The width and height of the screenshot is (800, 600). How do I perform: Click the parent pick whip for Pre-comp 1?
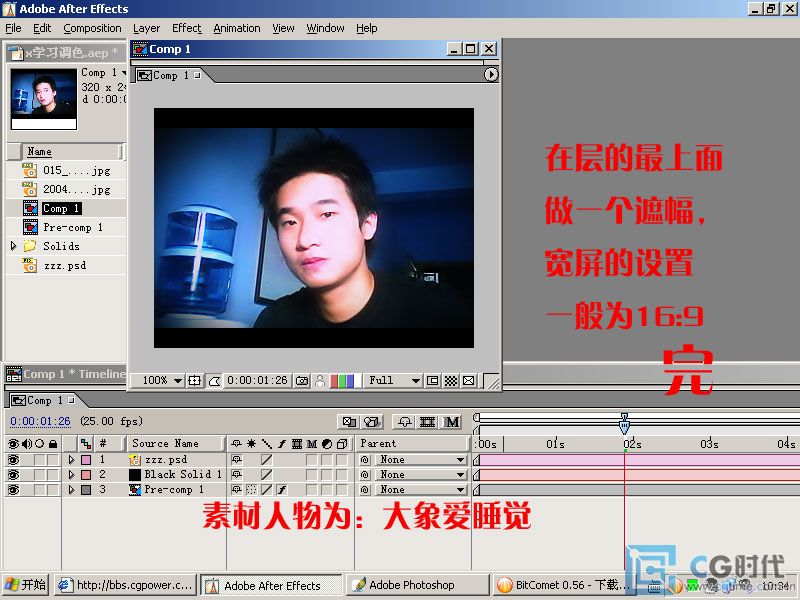click(364, 489)
